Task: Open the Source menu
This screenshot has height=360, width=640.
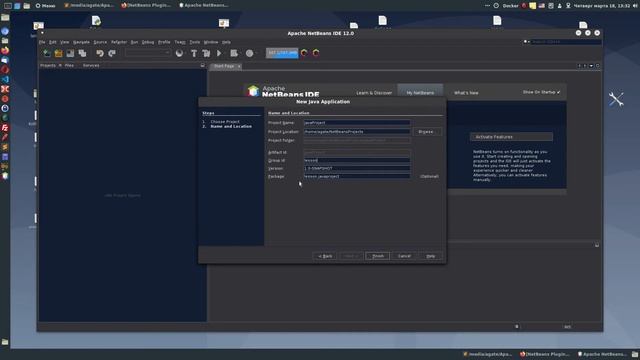Action: tap(100, 42)
